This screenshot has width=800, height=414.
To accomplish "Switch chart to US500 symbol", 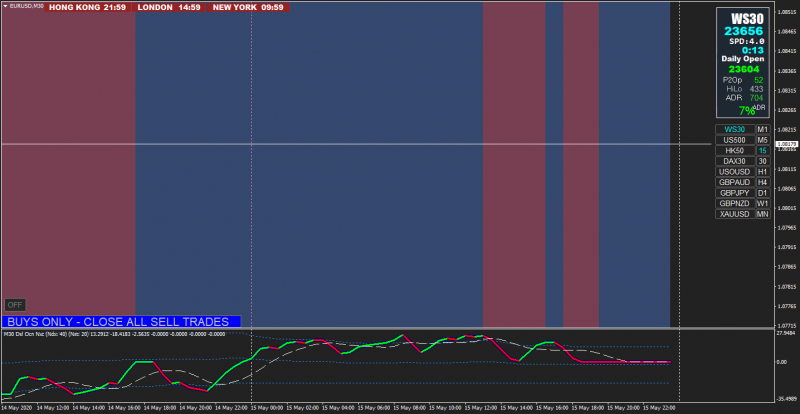I will click(735, 140).
